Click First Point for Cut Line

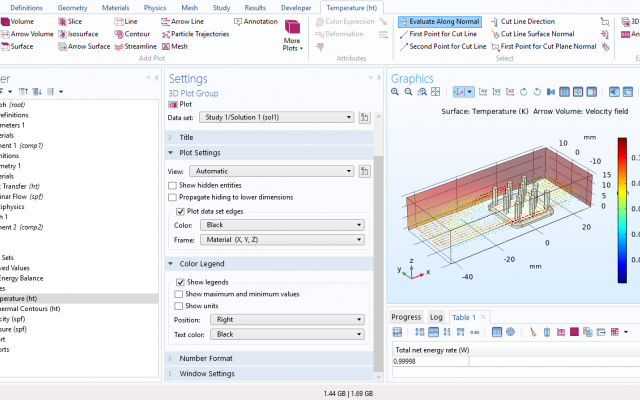pos(438,34)
